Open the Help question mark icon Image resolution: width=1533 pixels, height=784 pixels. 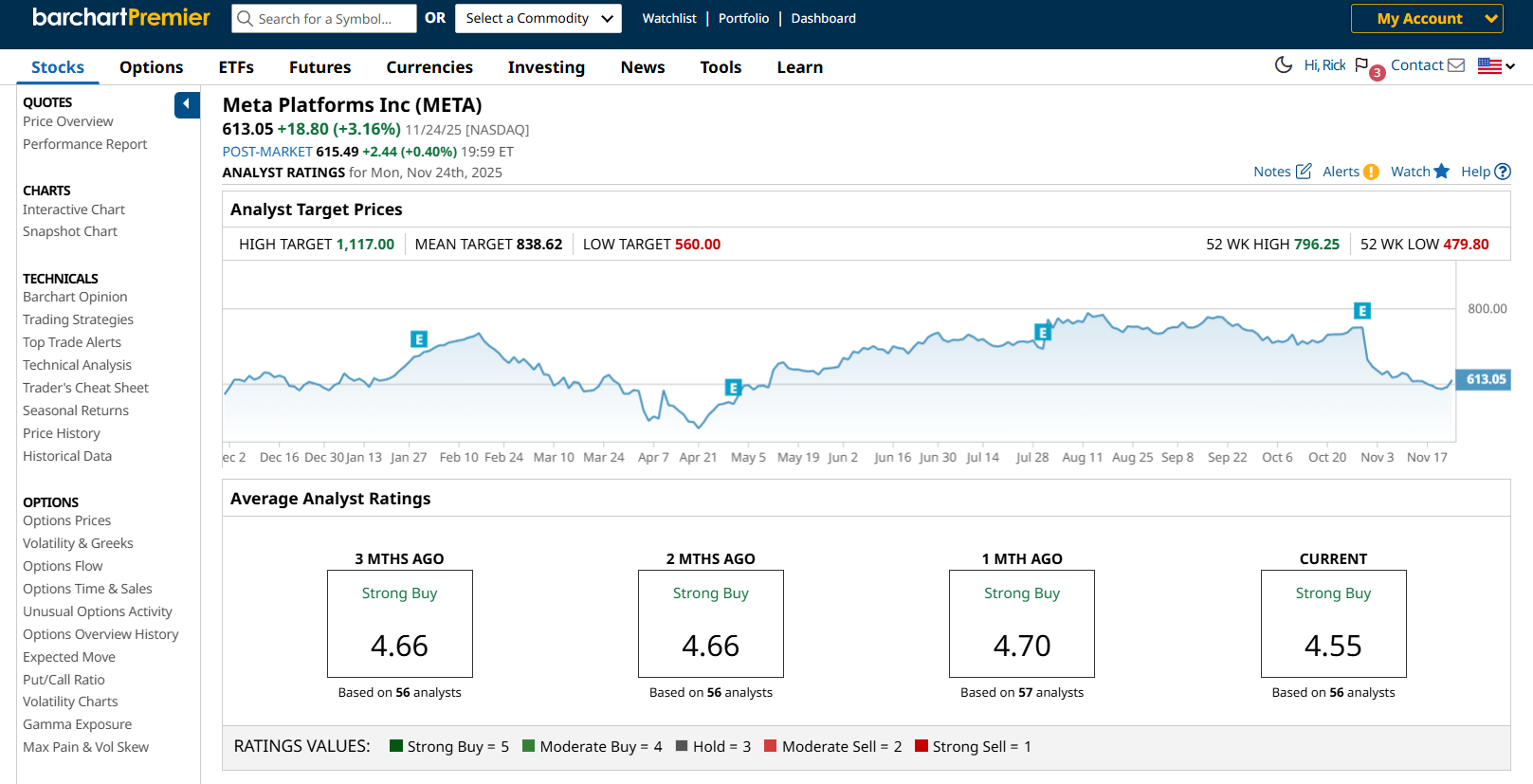[x=1502, y=172]
